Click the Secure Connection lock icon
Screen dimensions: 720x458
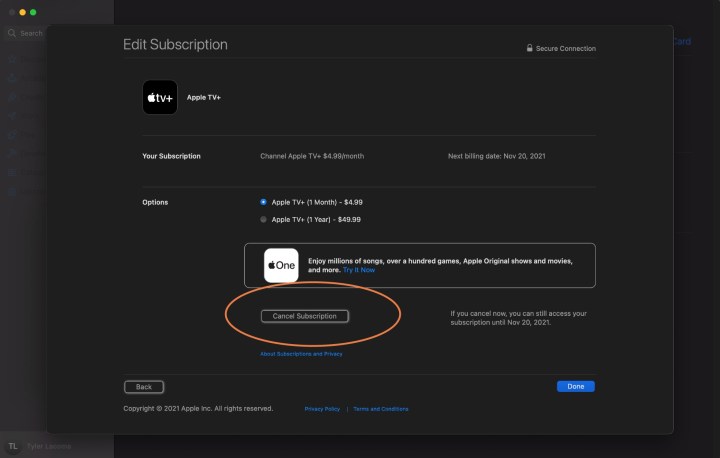click(529, 48)
